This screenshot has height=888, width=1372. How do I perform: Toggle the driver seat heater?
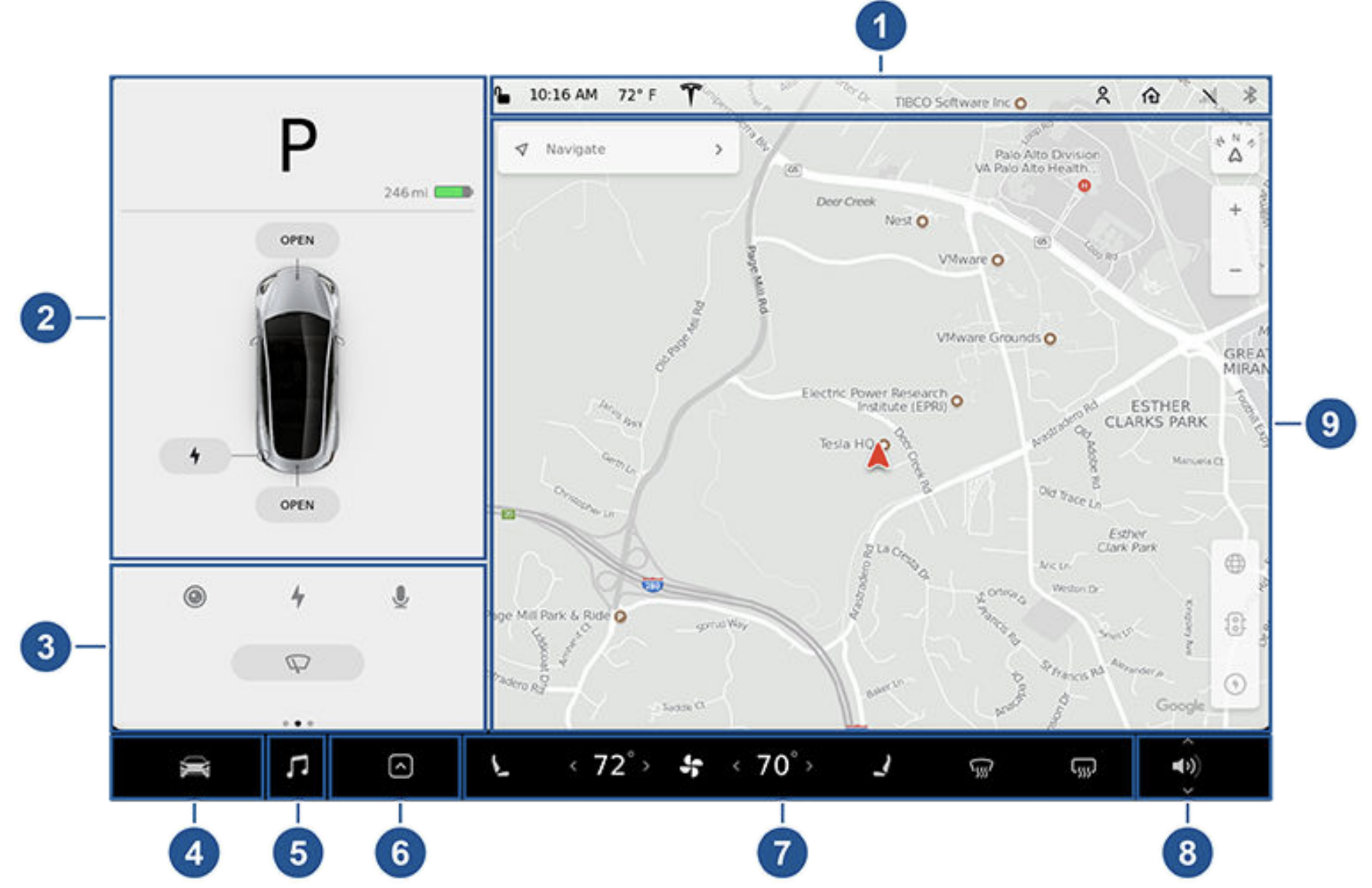[500, 766]
